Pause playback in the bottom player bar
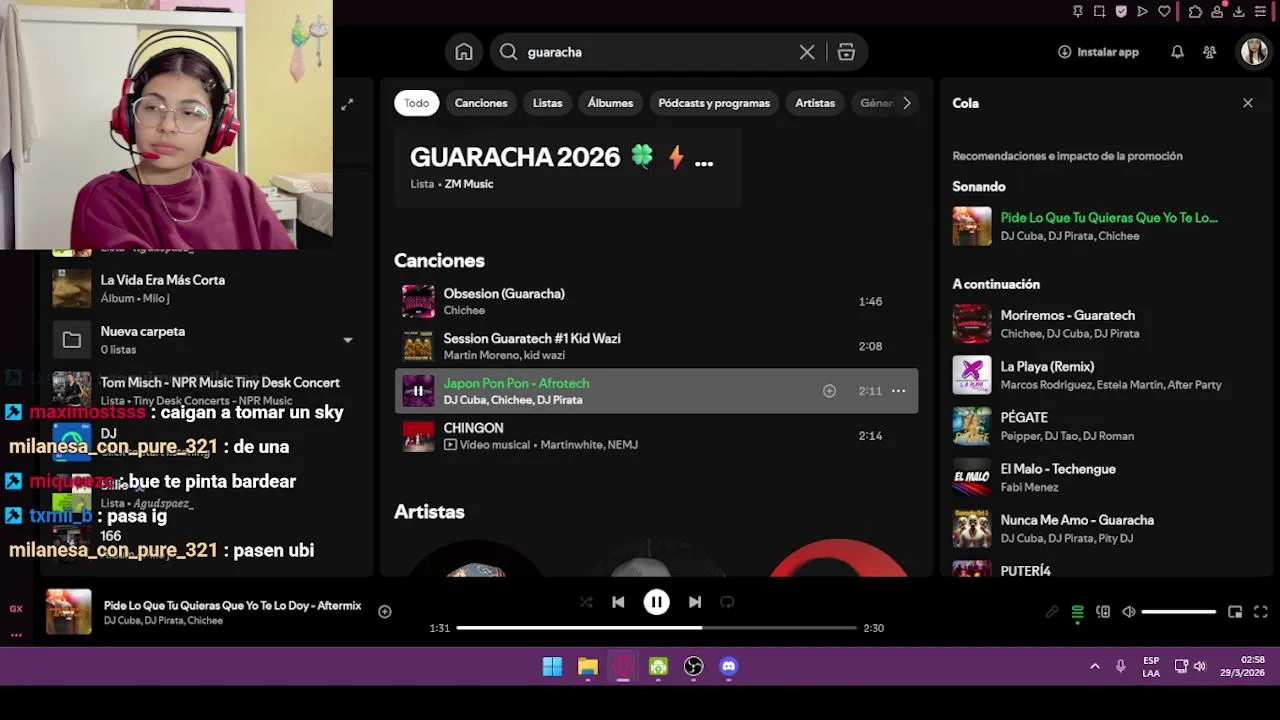This screenshot has height=720, width=1280. [x=656, y=602]
